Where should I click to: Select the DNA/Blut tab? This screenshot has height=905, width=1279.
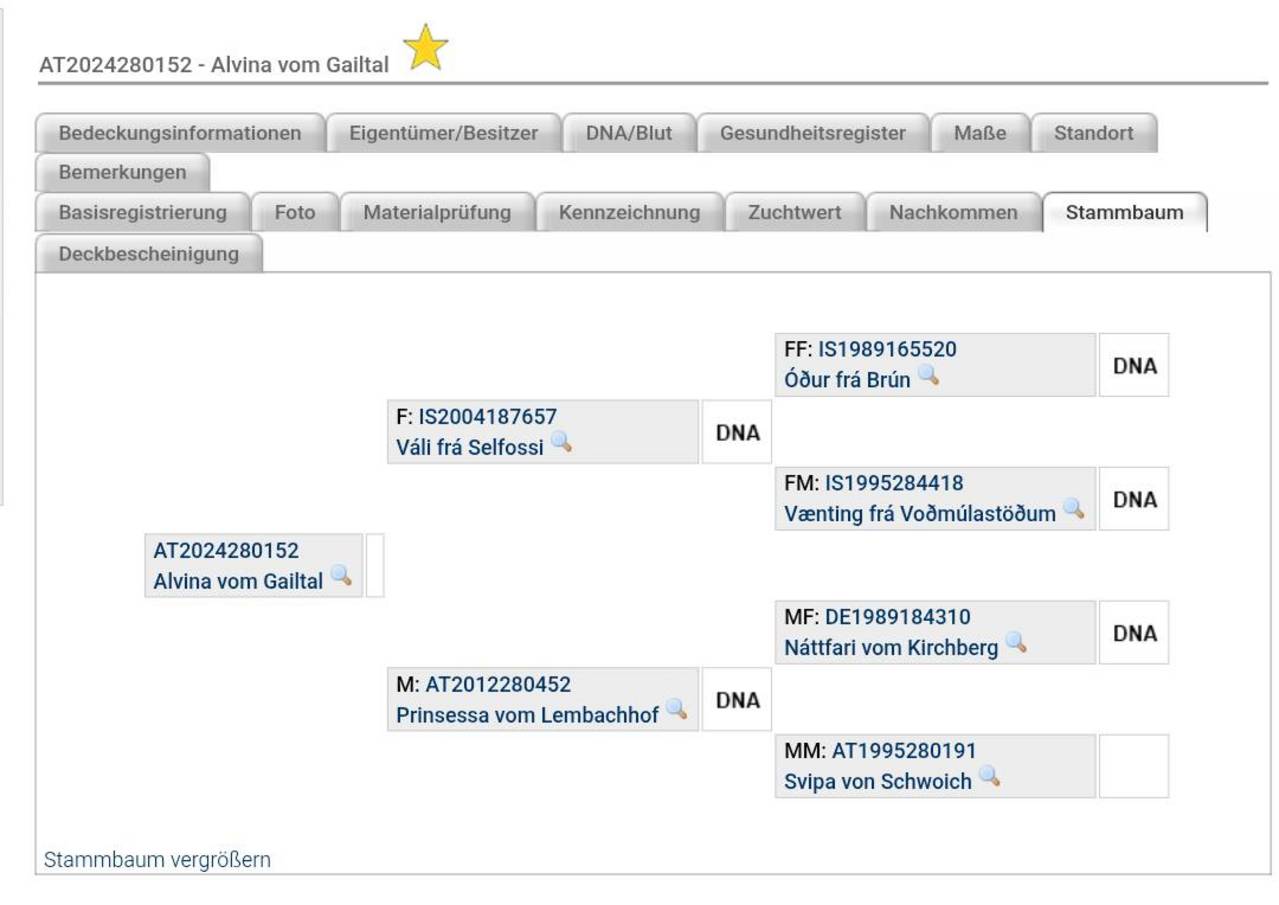628,133
